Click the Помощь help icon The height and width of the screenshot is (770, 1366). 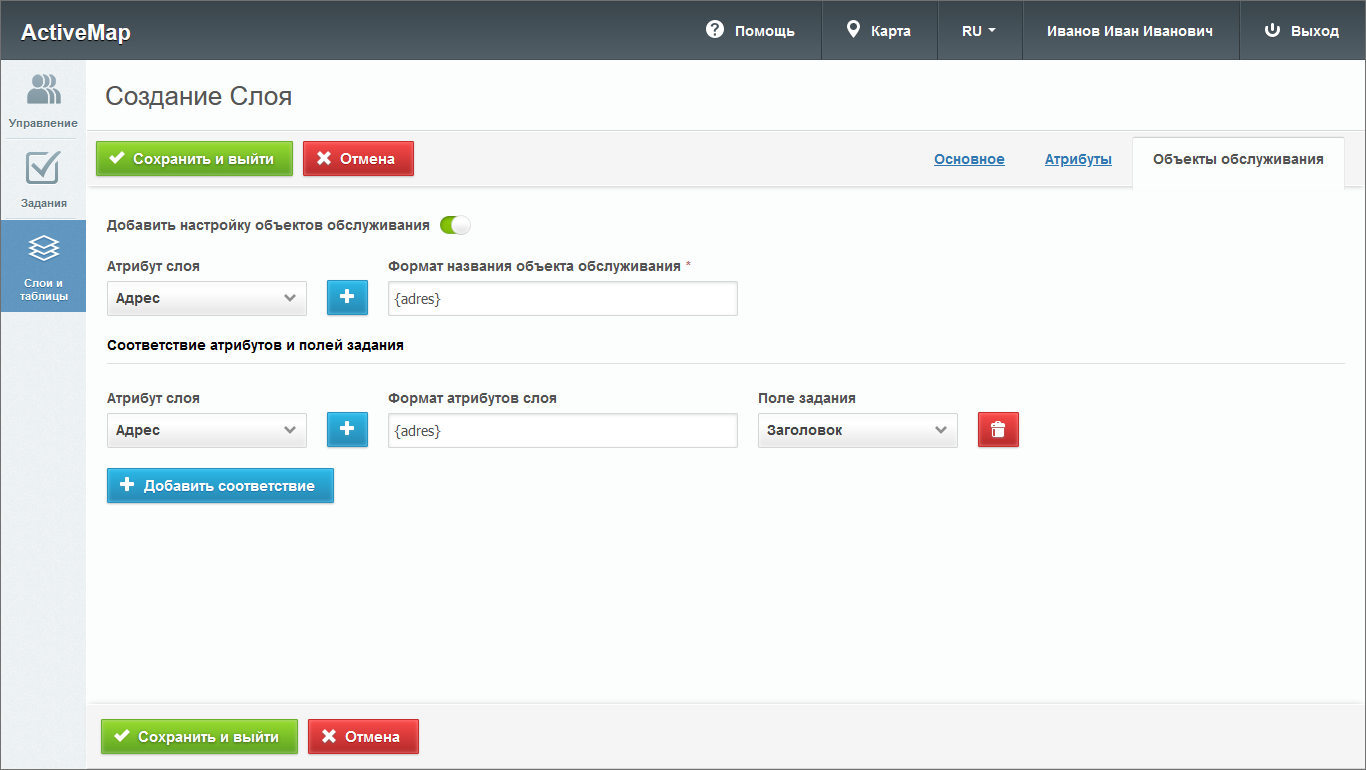[x=714, y=30]
